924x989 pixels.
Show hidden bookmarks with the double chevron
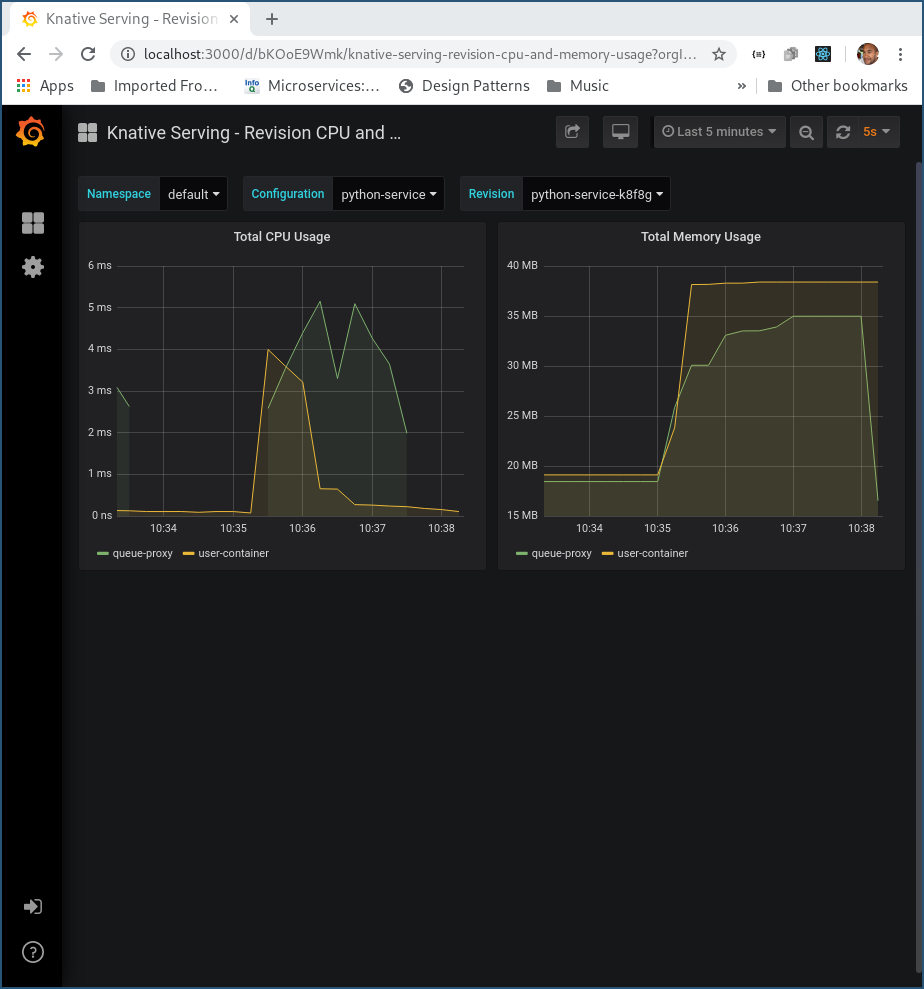(742, 86)
